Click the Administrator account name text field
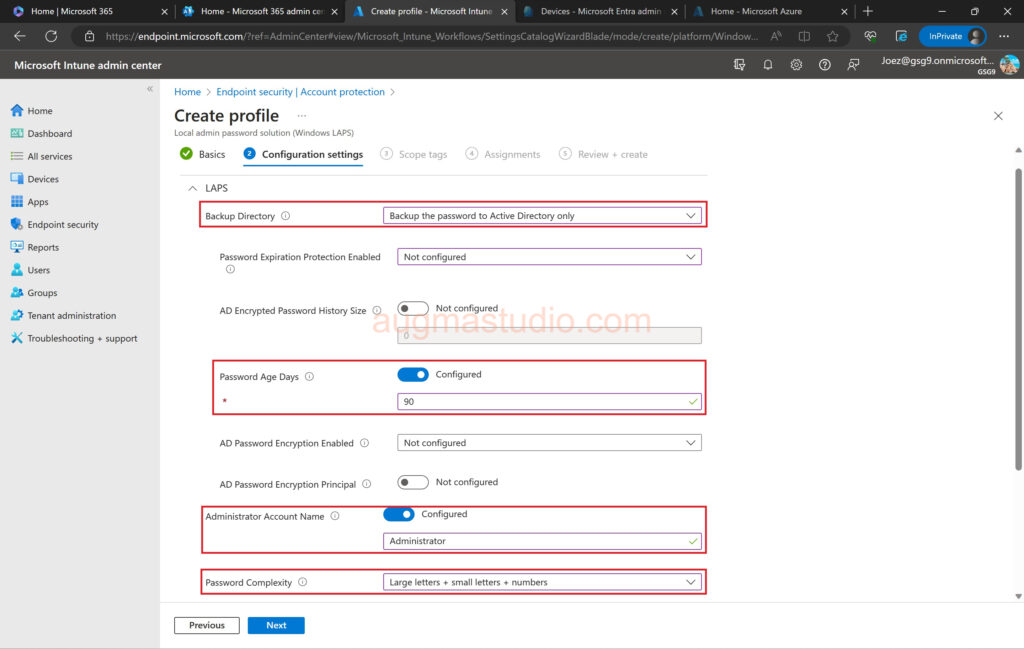The image size is (1024, 649). [535, 541]
